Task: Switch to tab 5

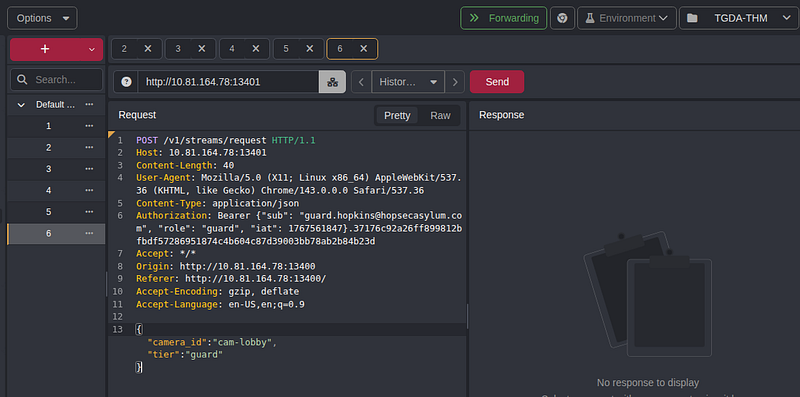Action: [x=286, y=49]
